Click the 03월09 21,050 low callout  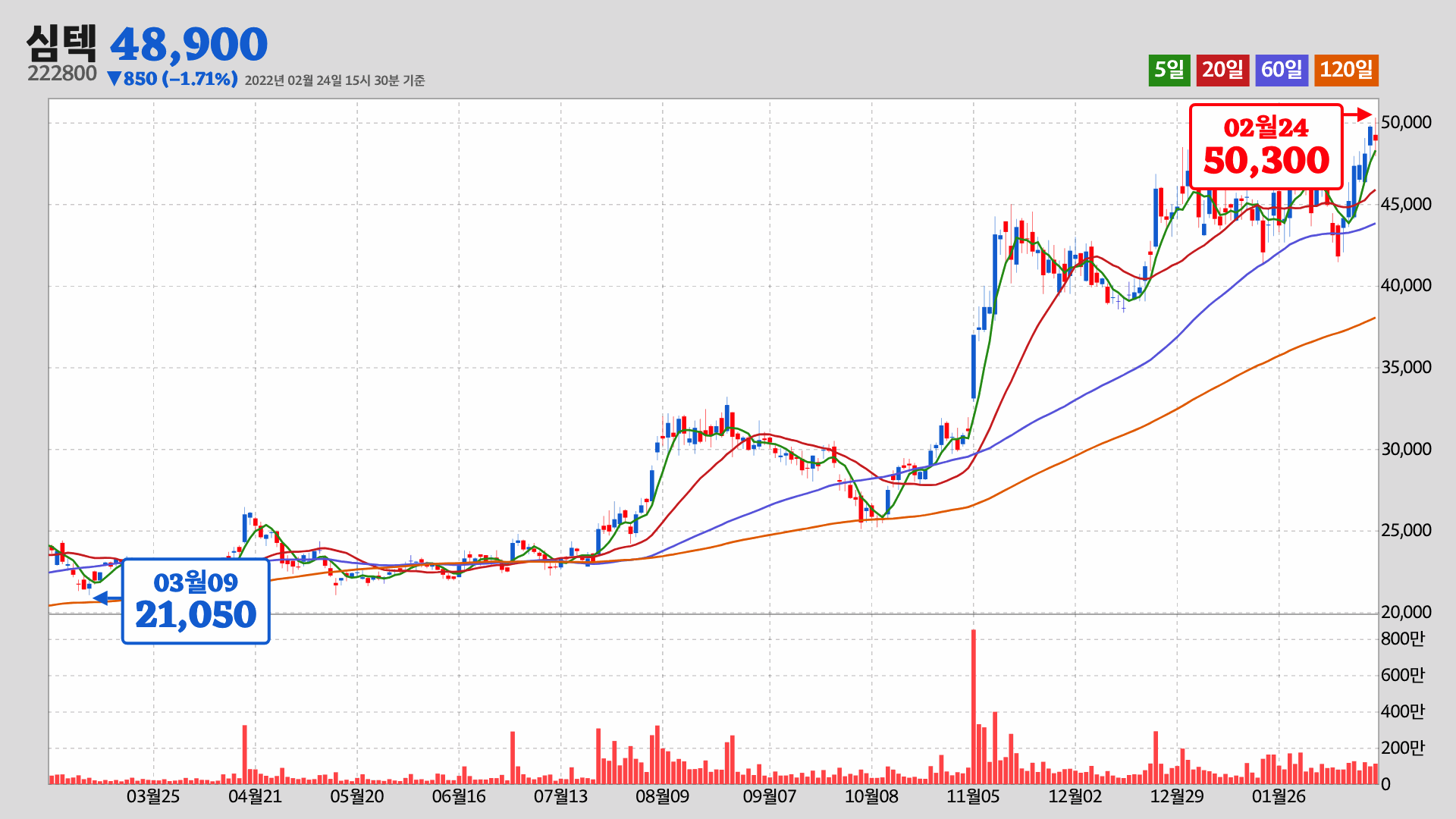(x=196, y=601)
